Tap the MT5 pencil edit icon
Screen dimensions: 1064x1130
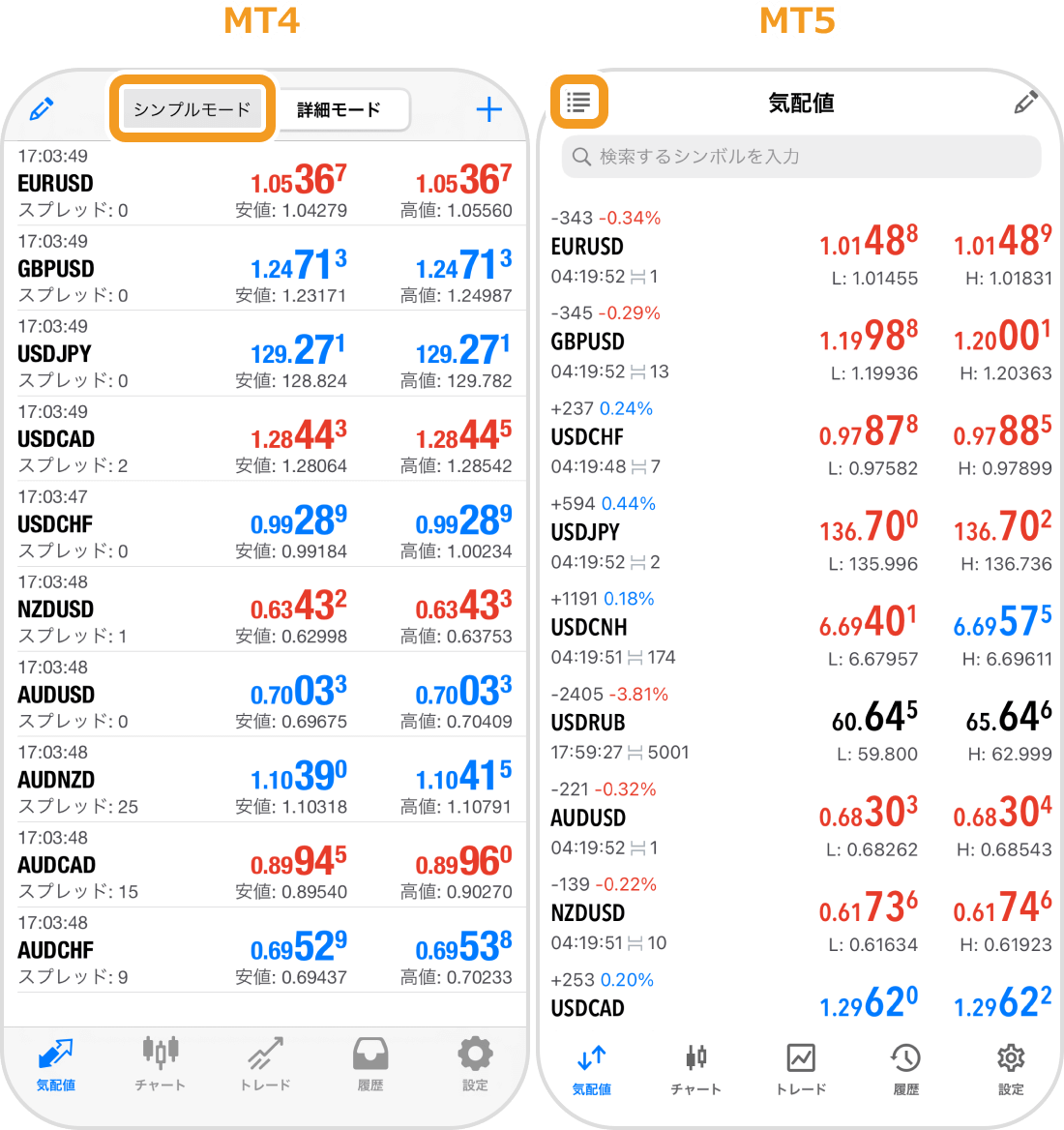1026,103
